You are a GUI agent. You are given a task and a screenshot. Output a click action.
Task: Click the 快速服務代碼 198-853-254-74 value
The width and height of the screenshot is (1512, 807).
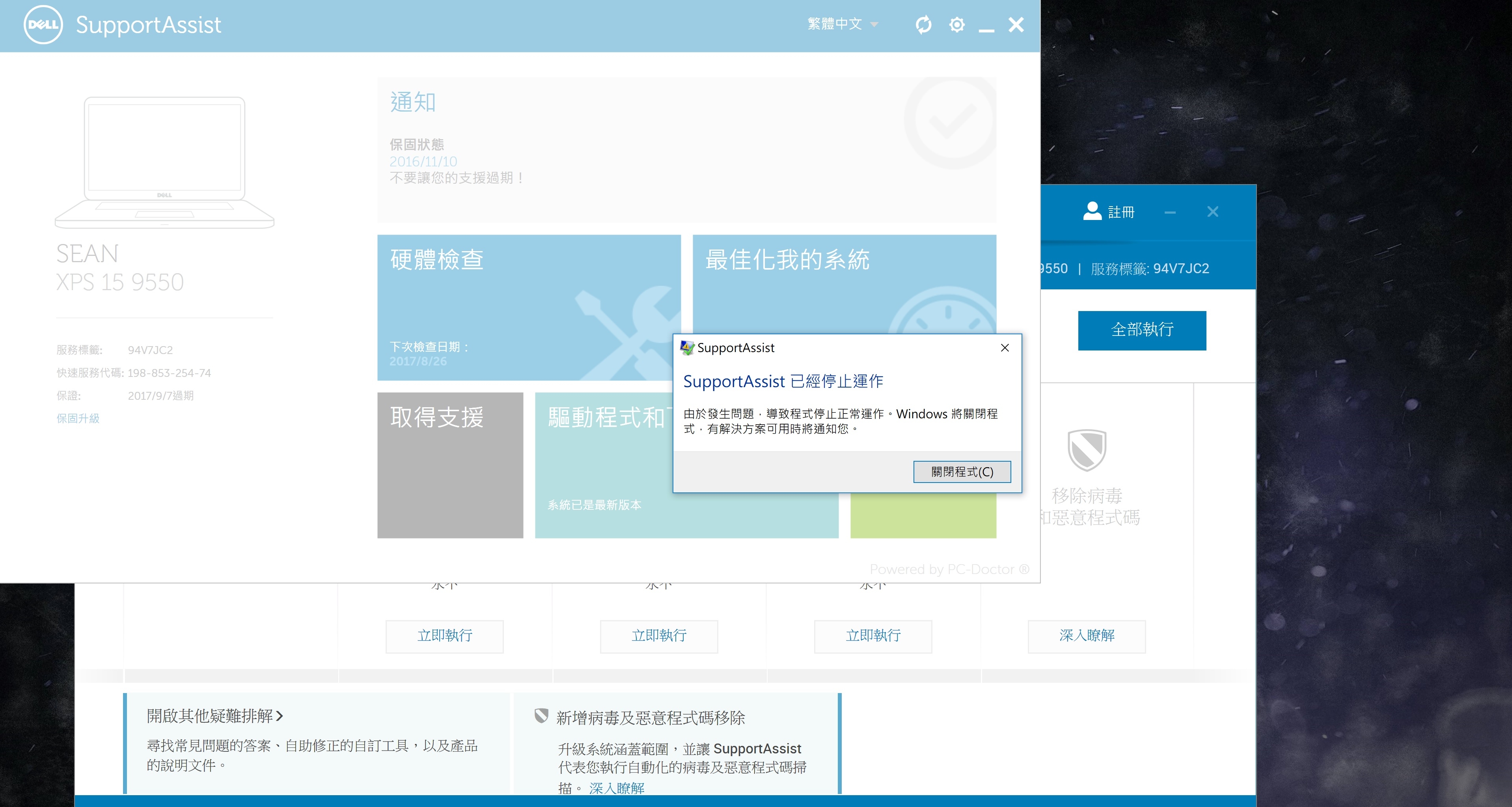169,373
